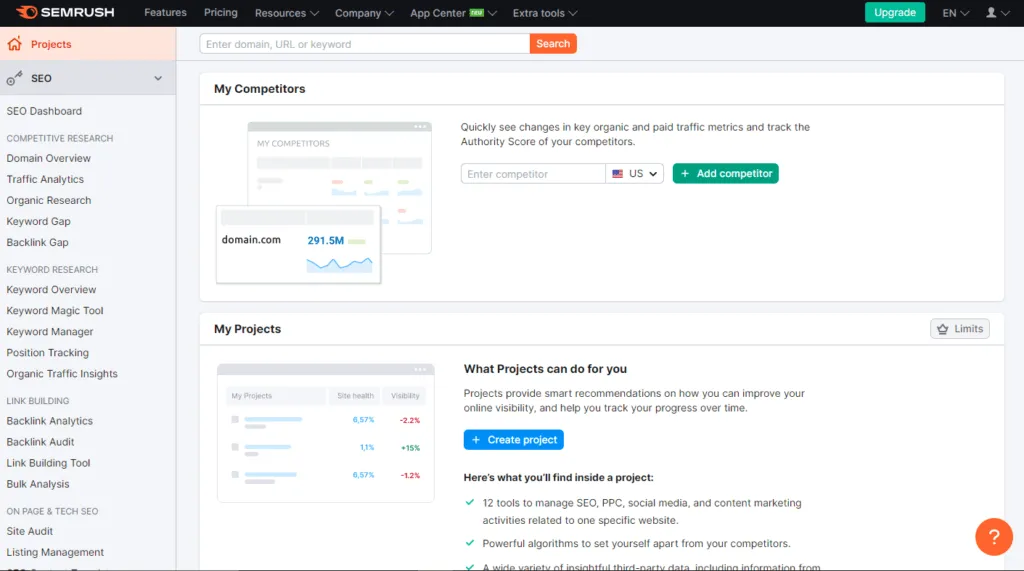Click the LINK BUILDING section heading

(38, 401)
